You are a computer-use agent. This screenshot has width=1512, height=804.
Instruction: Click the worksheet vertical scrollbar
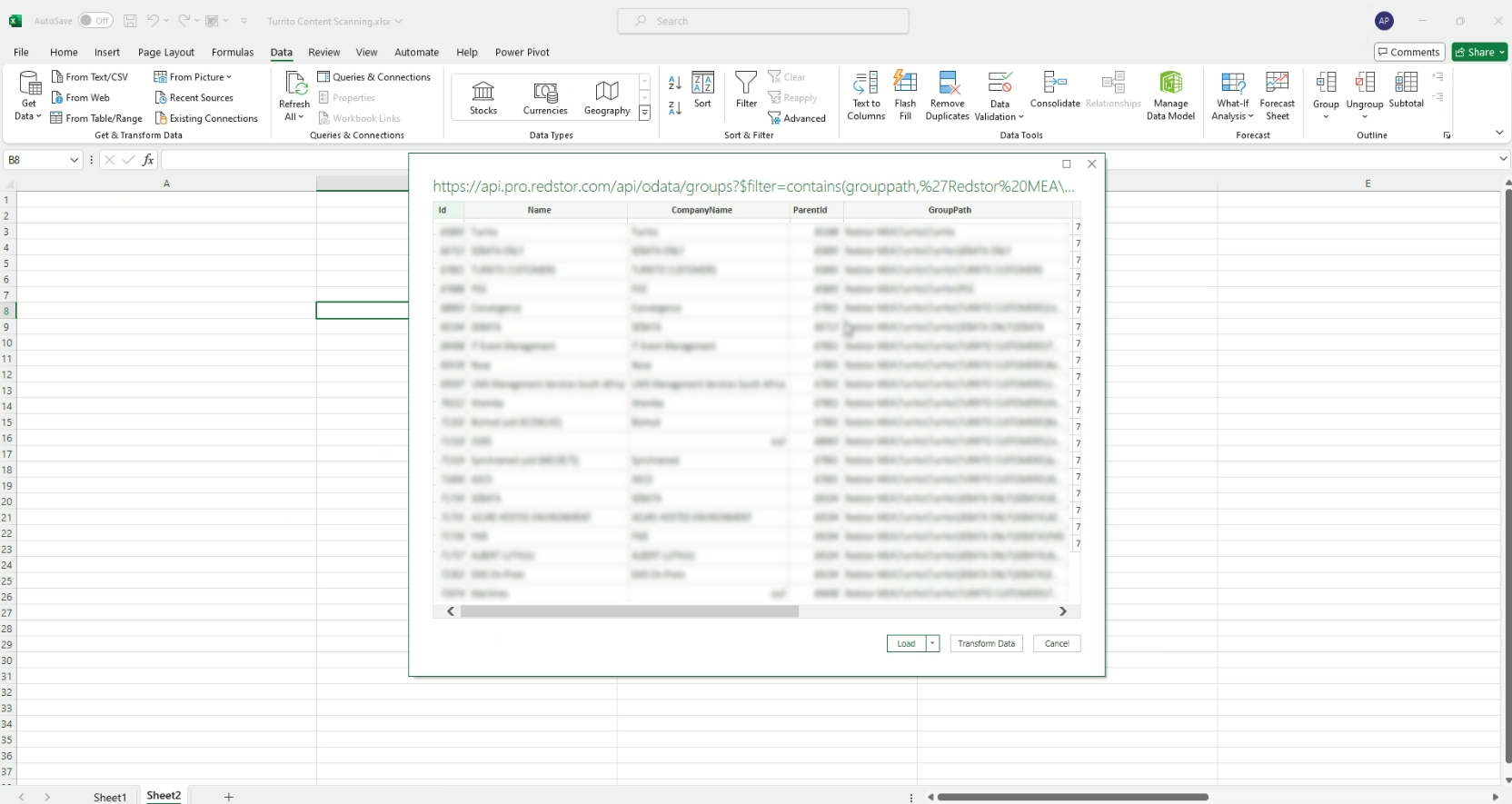pyautogui.click(x=1507, y=476)
